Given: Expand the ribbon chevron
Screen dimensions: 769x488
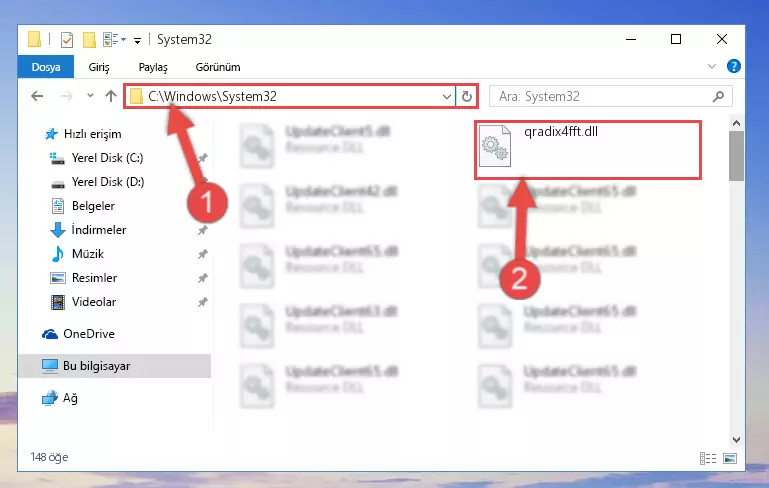Looking at the screenshot, I should (x=712, y=66).
